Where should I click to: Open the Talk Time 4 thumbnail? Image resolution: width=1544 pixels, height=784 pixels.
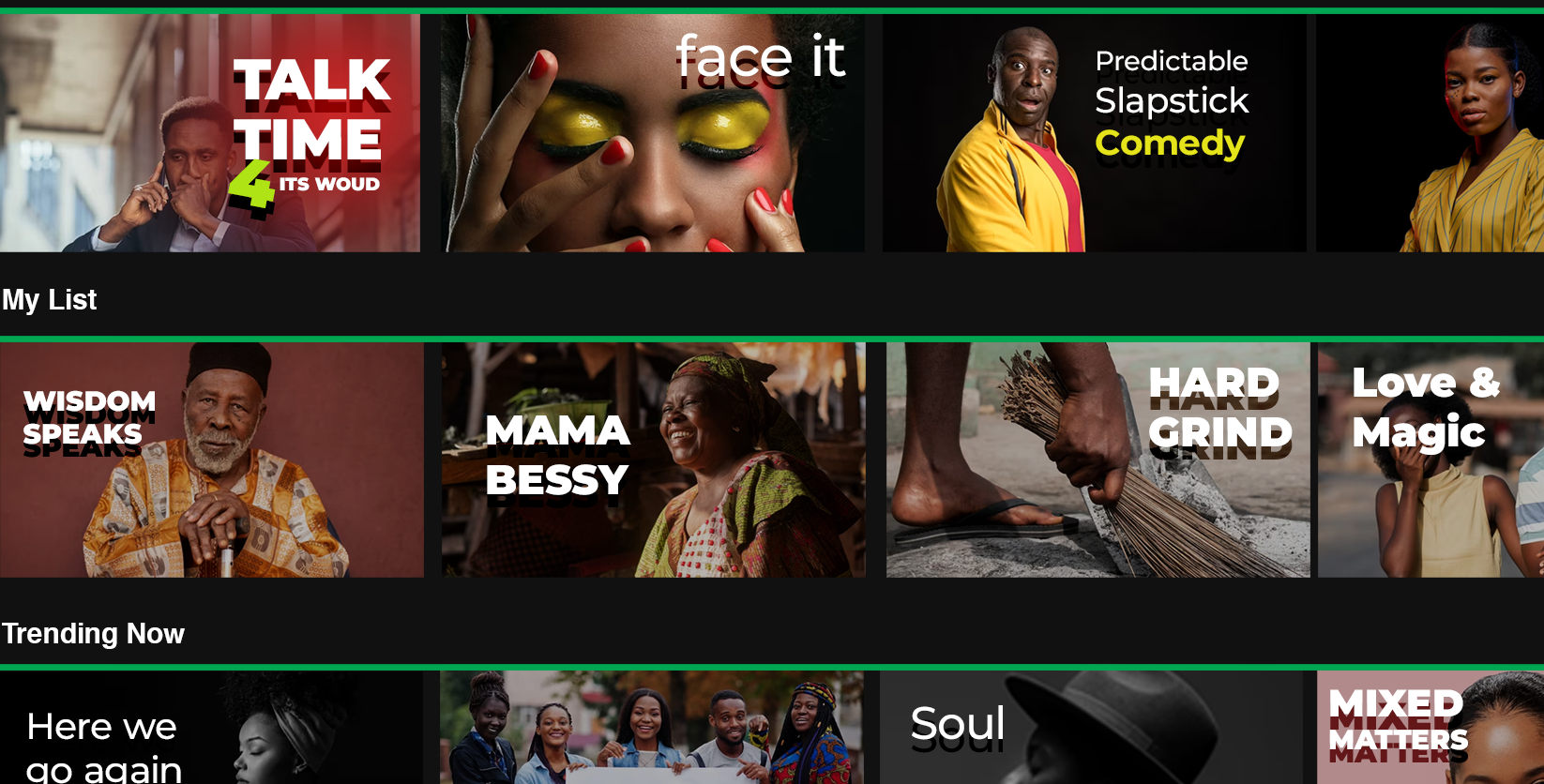click(x=210, y=133)
